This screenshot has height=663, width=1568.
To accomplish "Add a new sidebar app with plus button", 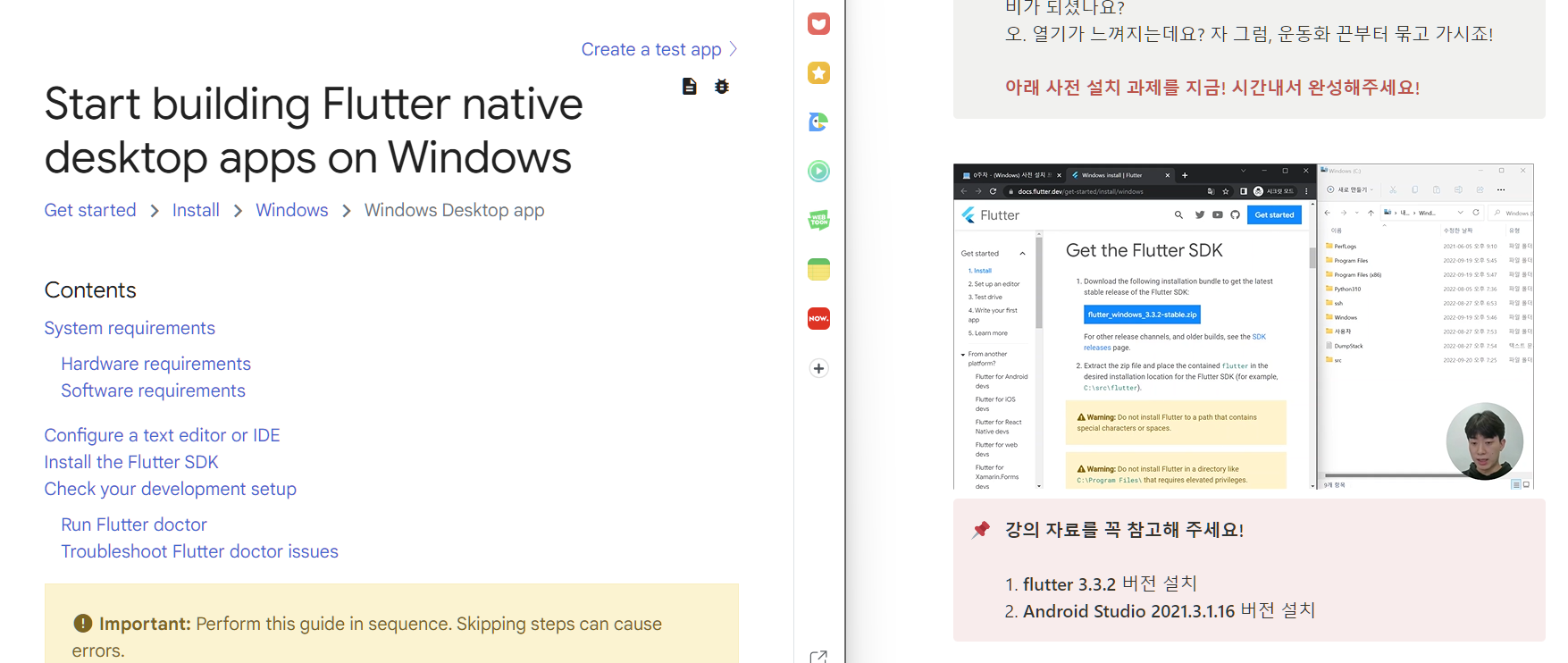I will pyautogui.click(x=818, y=368).
